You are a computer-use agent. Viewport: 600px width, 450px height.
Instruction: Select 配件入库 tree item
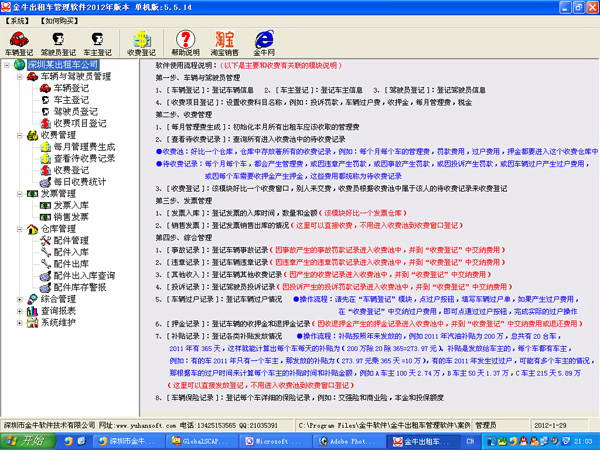tap(71, 252)
